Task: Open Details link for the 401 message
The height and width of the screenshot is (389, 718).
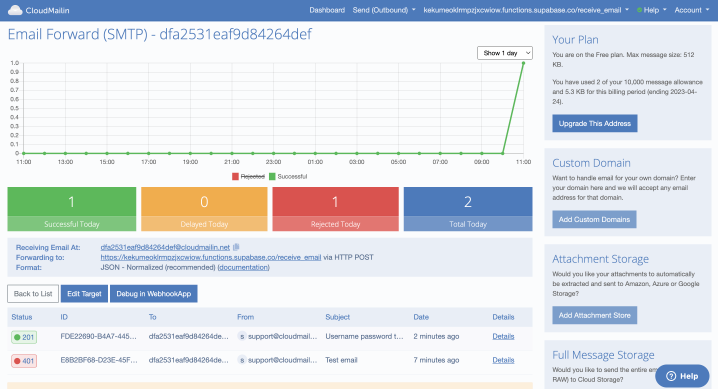Action: [x=503, y=360]
